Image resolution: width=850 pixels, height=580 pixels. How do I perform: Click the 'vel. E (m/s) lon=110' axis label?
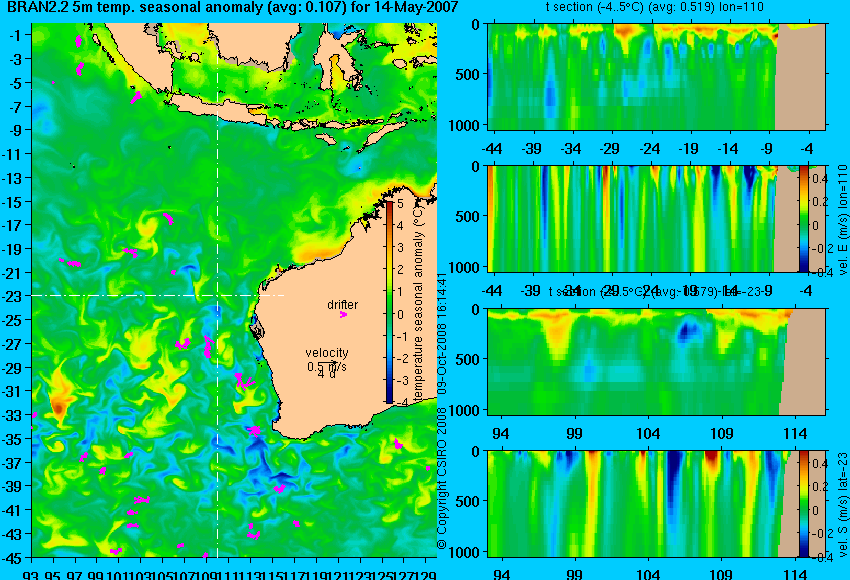(842, 220)
